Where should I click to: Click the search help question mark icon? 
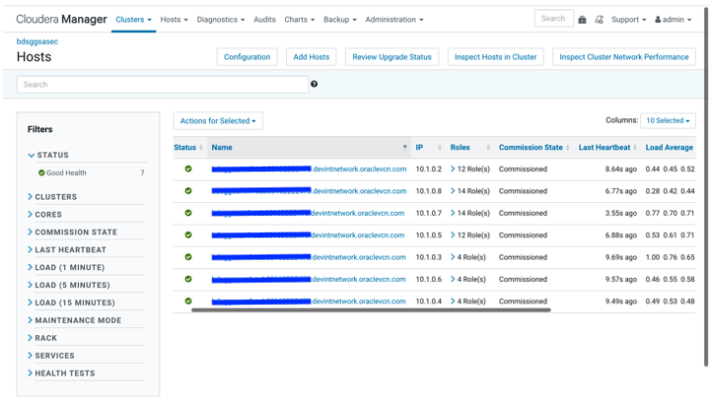[314, 84]
